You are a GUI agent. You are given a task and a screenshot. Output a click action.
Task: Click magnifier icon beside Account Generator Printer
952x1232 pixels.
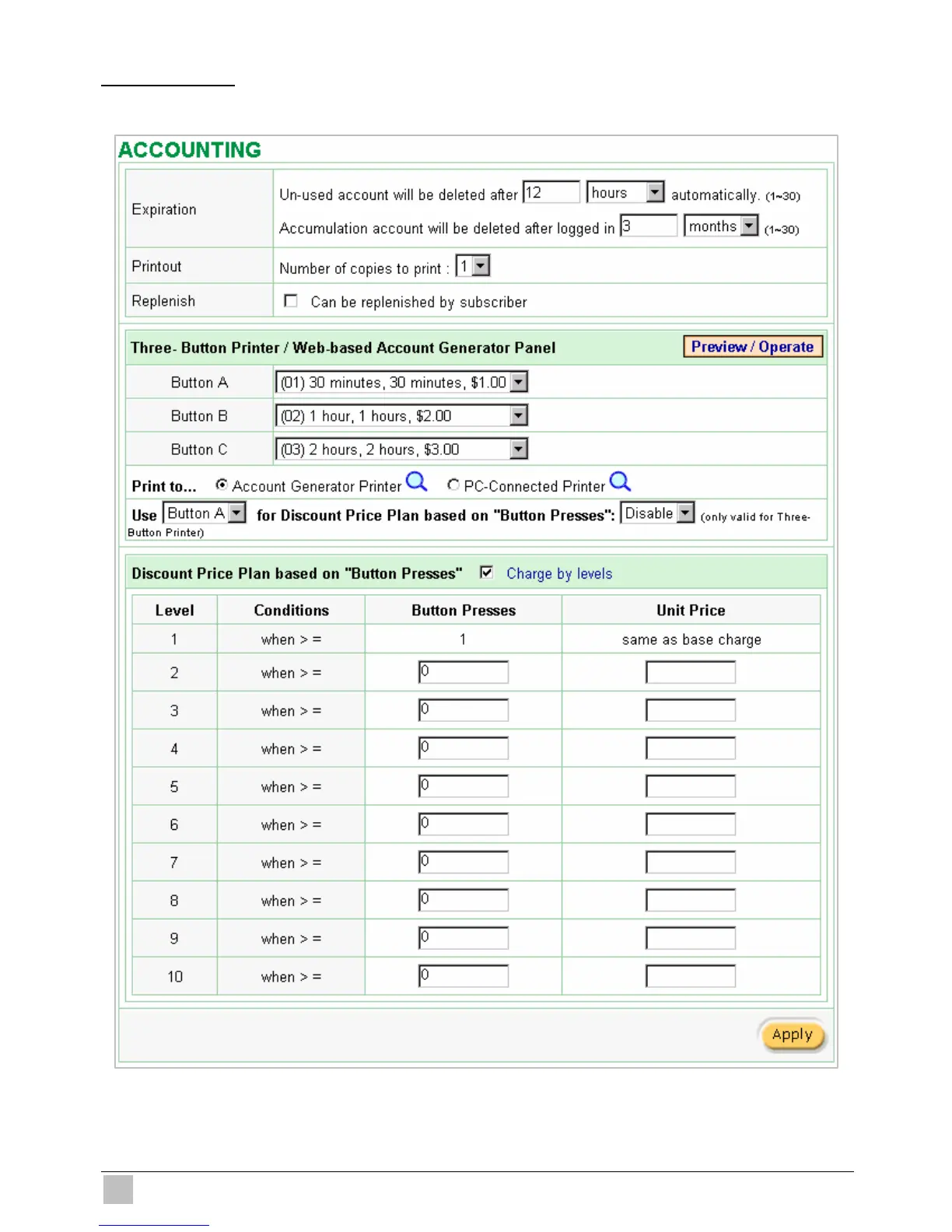point(417,482)
